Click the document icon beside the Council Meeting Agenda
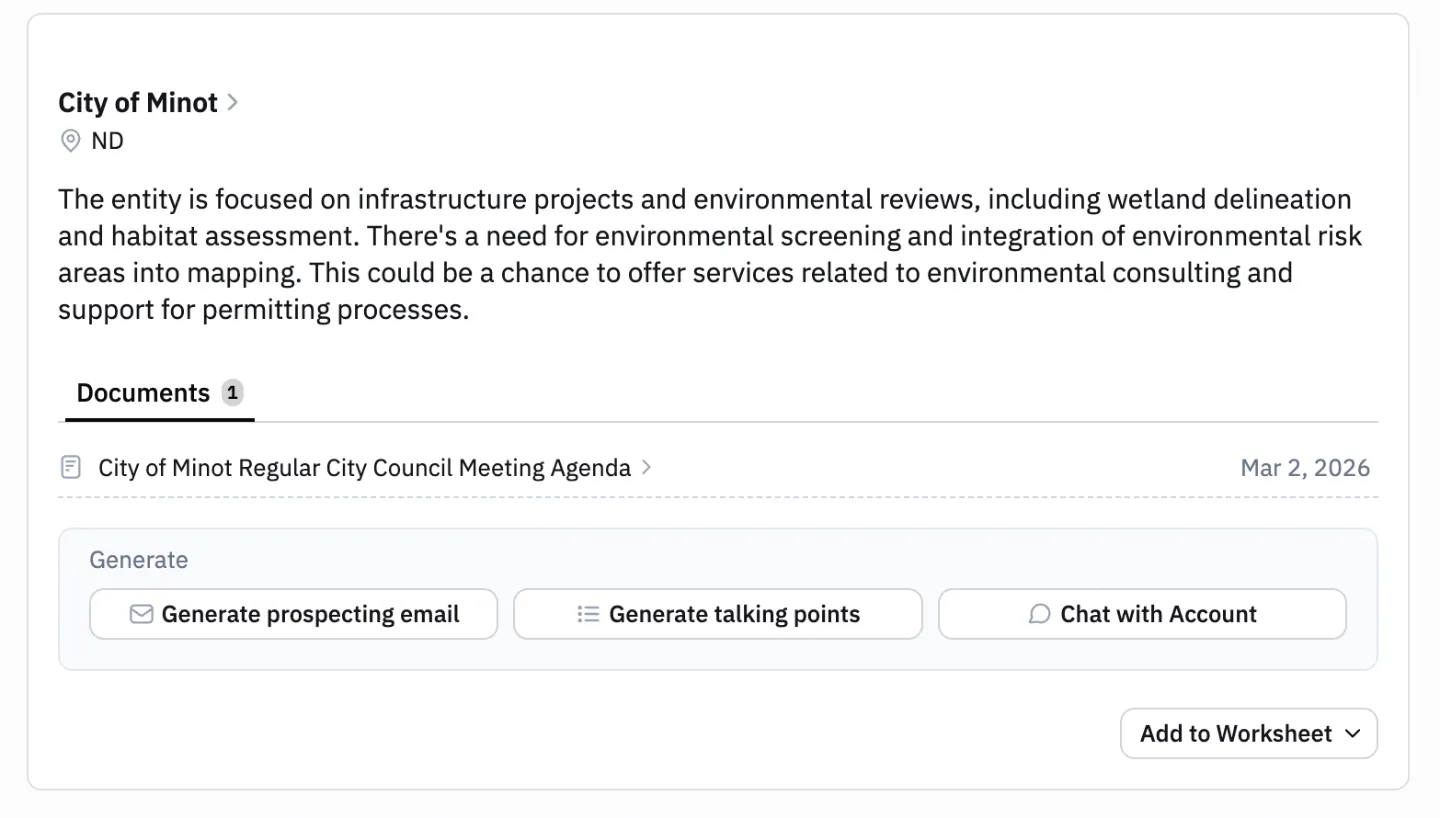This screenshot has width=1440, height=818. point(71,467)
